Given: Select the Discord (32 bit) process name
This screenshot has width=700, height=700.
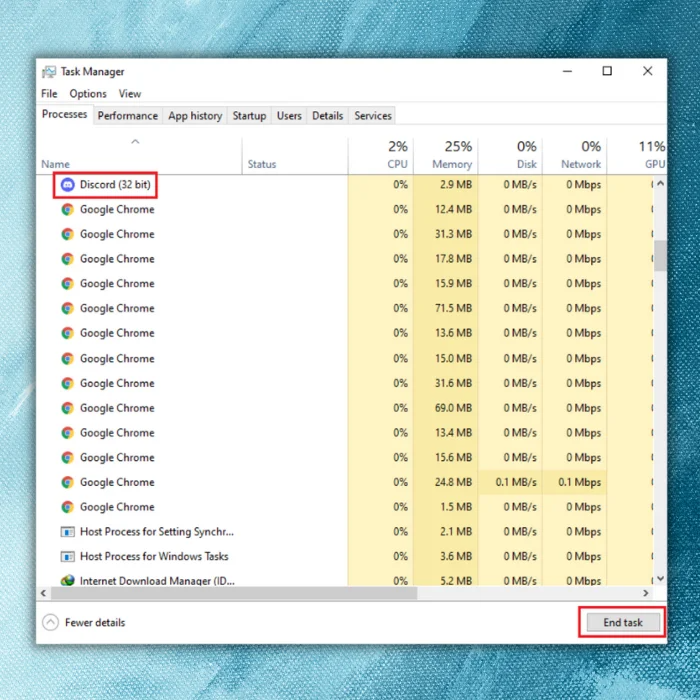Looking at the screenshot, I should (x=115, y=184).
